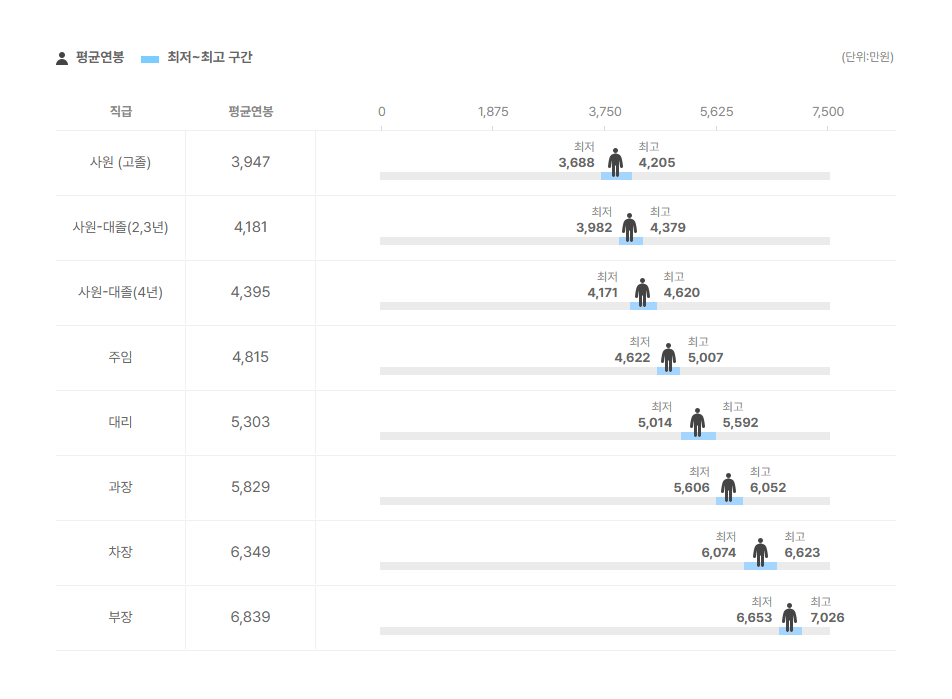The width and height of the screenshot is (952, 699).
Task: Click the person icon in 대리 row
Action: [x=698, y=422]
